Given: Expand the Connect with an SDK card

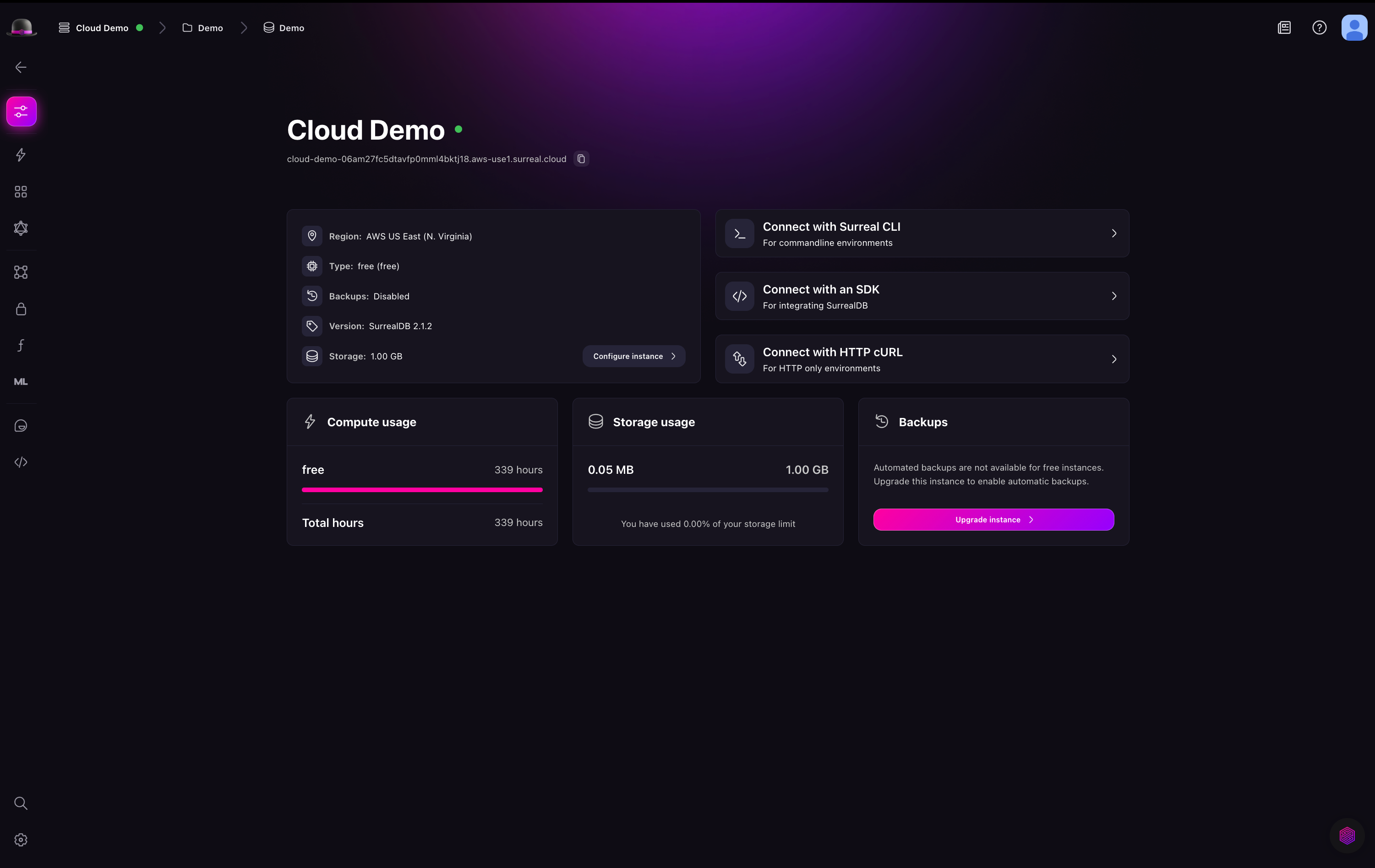Looking at the screenshot, I should (x=922, y=296).
